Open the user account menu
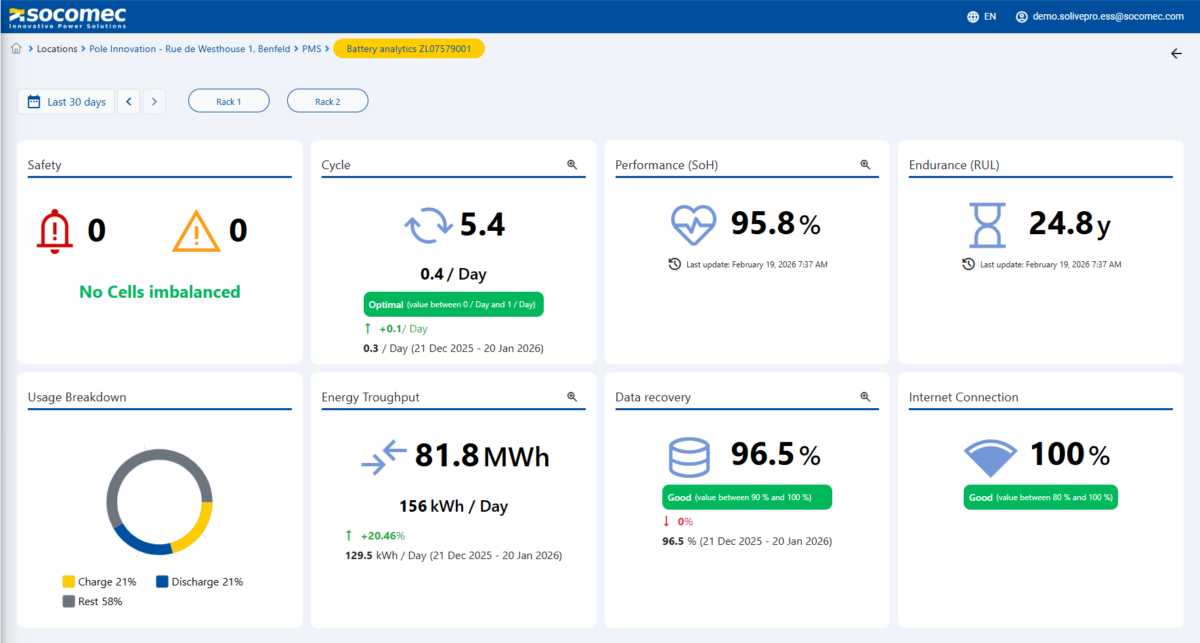 pyautogui.click(x=1099, y=17)
